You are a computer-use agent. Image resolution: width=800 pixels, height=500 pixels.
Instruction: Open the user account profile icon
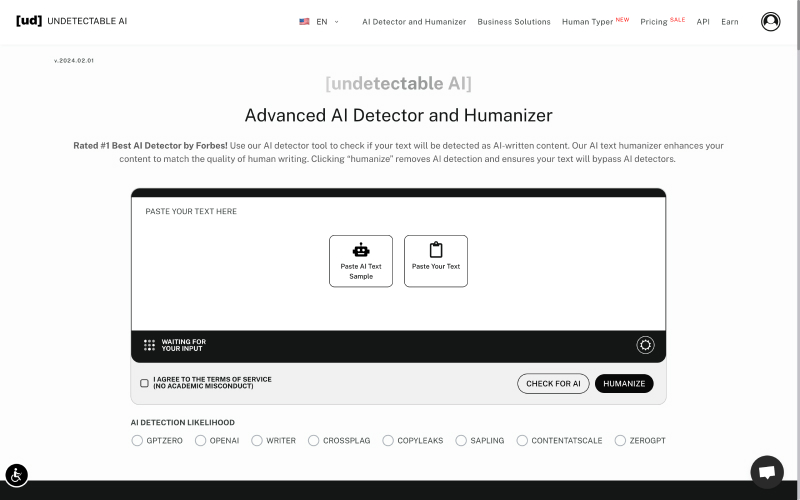(770, 21)
